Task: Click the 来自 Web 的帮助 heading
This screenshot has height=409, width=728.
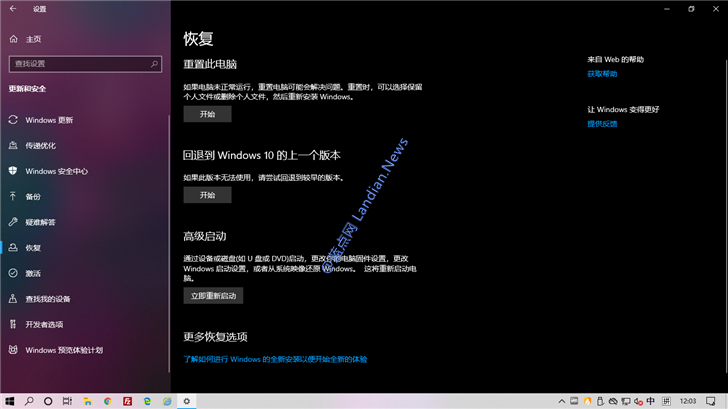Action: 616,59
